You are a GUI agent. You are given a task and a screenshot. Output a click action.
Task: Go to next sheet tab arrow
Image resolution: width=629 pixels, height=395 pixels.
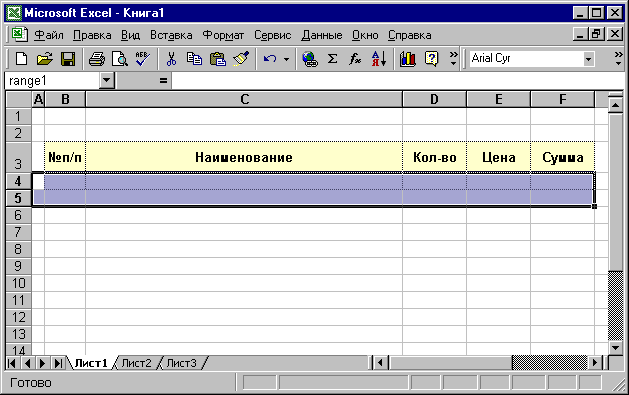tap(43, 363)
